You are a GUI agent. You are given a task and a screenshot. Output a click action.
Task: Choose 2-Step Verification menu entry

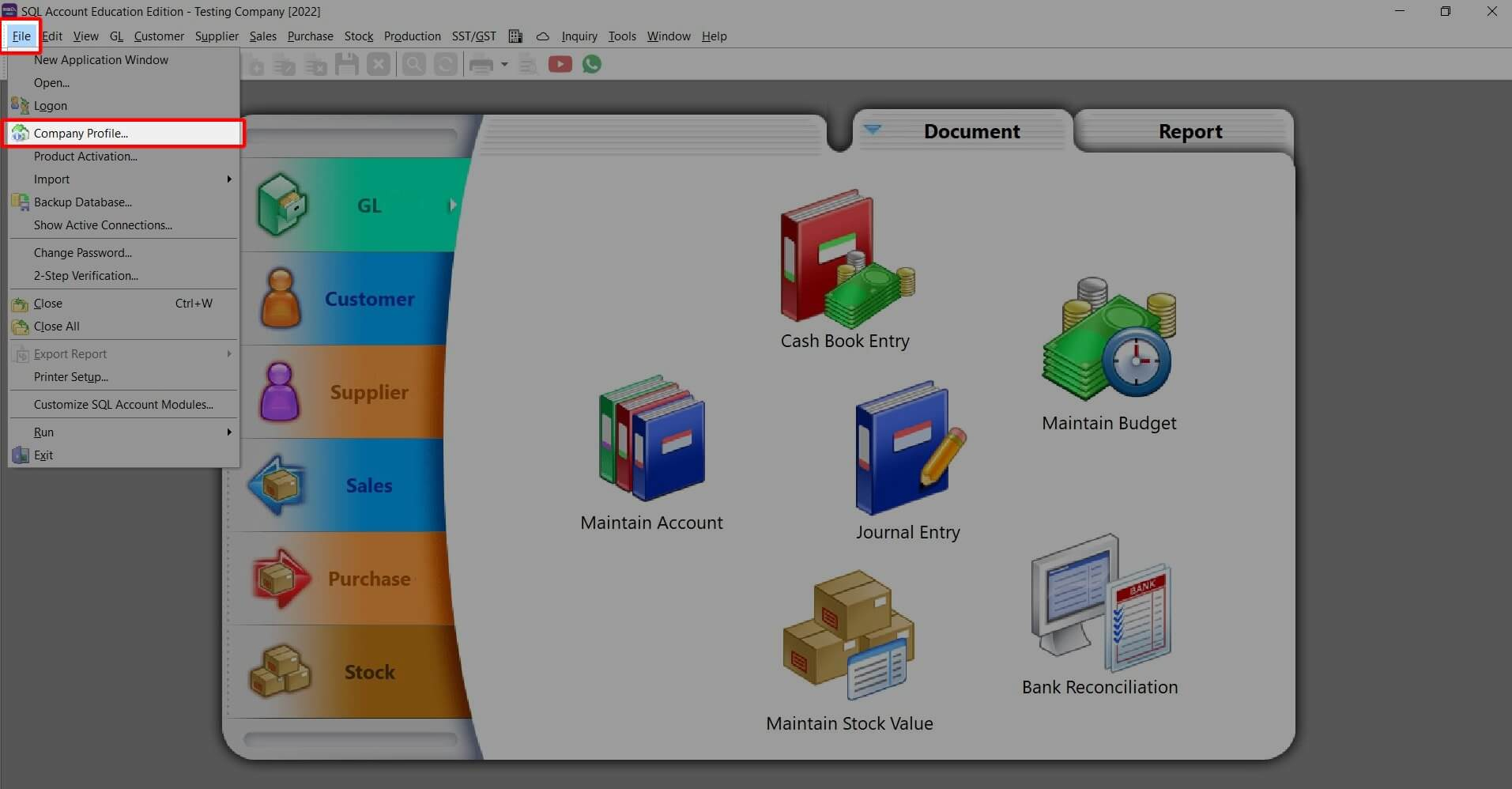124,276
